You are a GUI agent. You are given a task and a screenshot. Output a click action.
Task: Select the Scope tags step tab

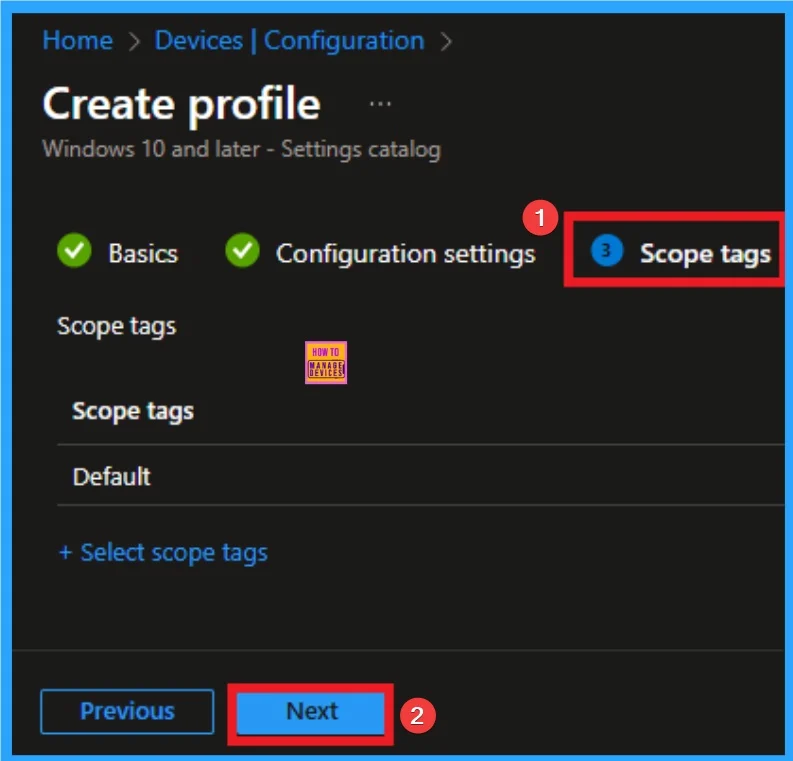704,254
